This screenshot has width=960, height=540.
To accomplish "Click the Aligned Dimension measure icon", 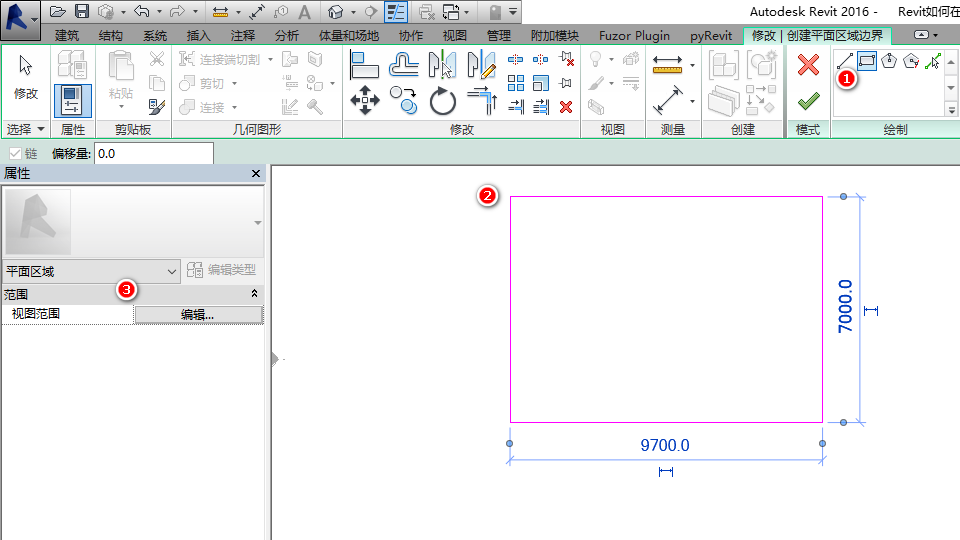I will (667, 100).
